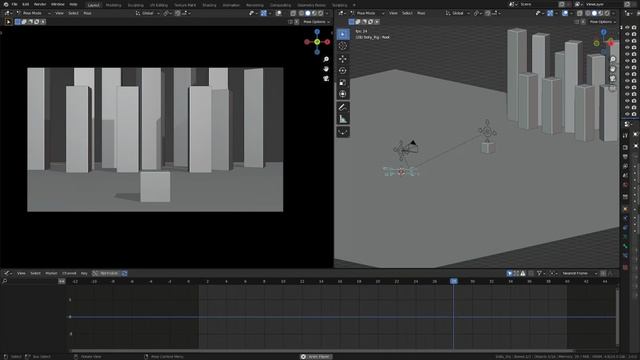Click the Blender logo menu icon

tap(6, 4)
